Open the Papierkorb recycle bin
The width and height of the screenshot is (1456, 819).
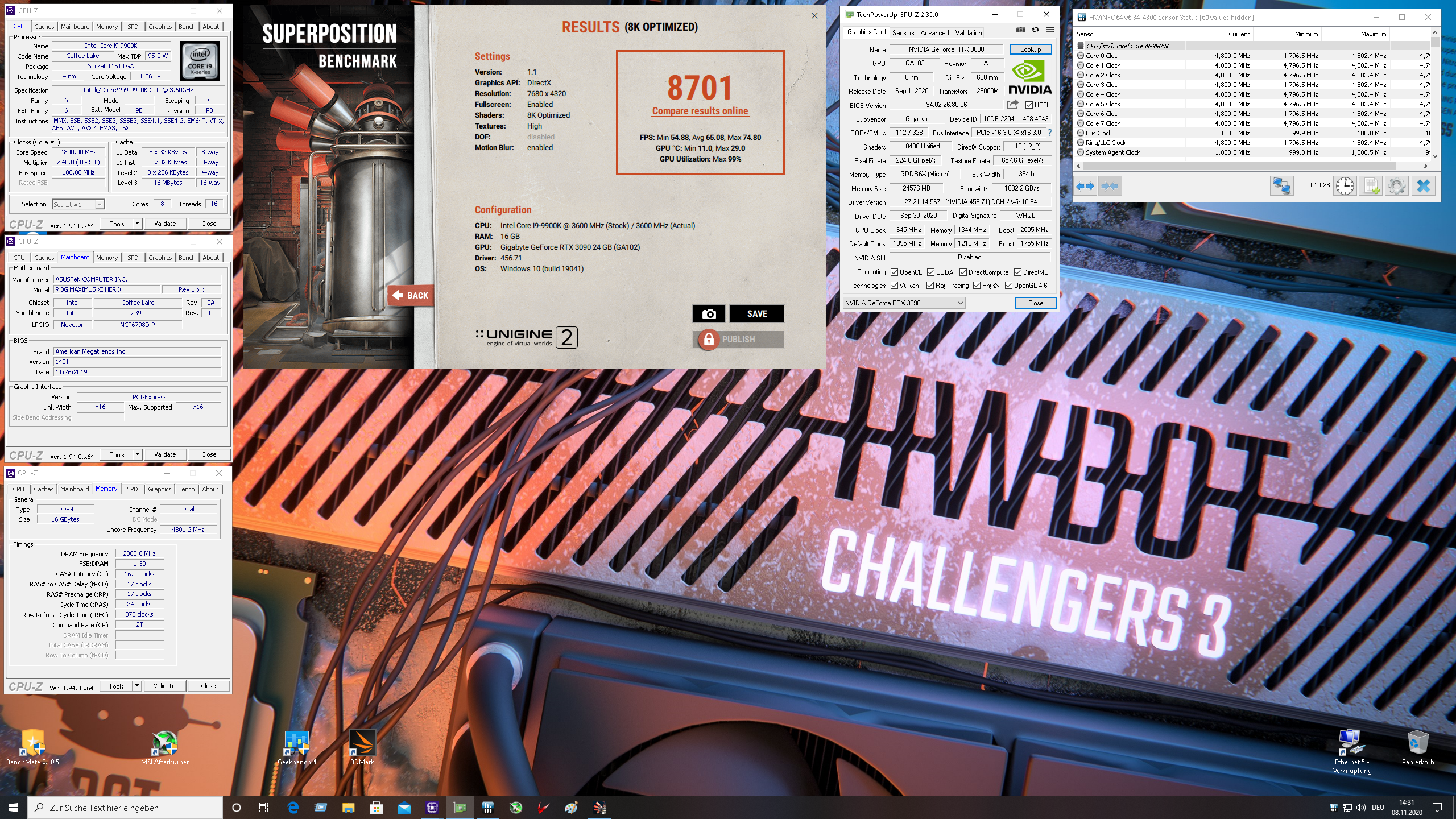pyautogui.click(x=1418, y=747)
